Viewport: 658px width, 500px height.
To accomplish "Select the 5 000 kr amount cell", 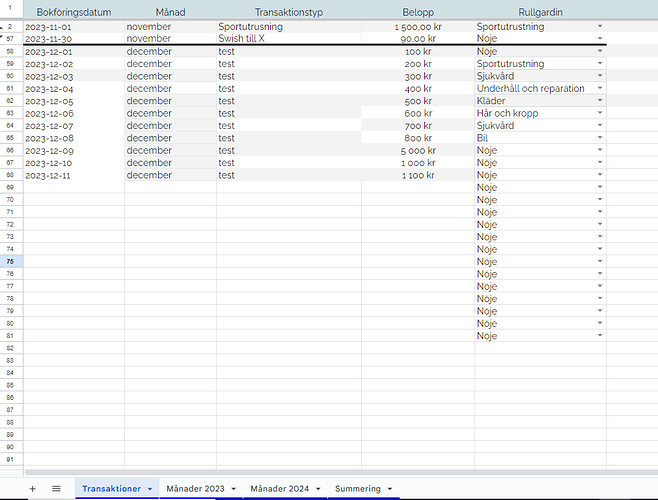I will point(418,151).
